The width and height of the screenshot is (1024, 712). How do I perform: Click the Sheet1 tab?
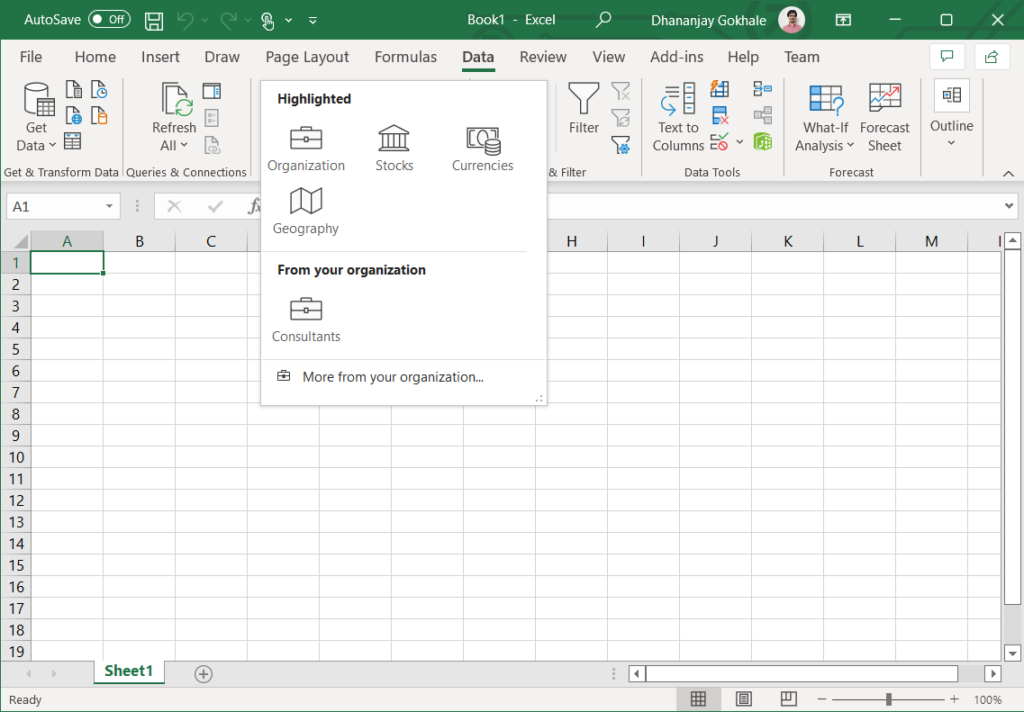[x=128, y=673]
